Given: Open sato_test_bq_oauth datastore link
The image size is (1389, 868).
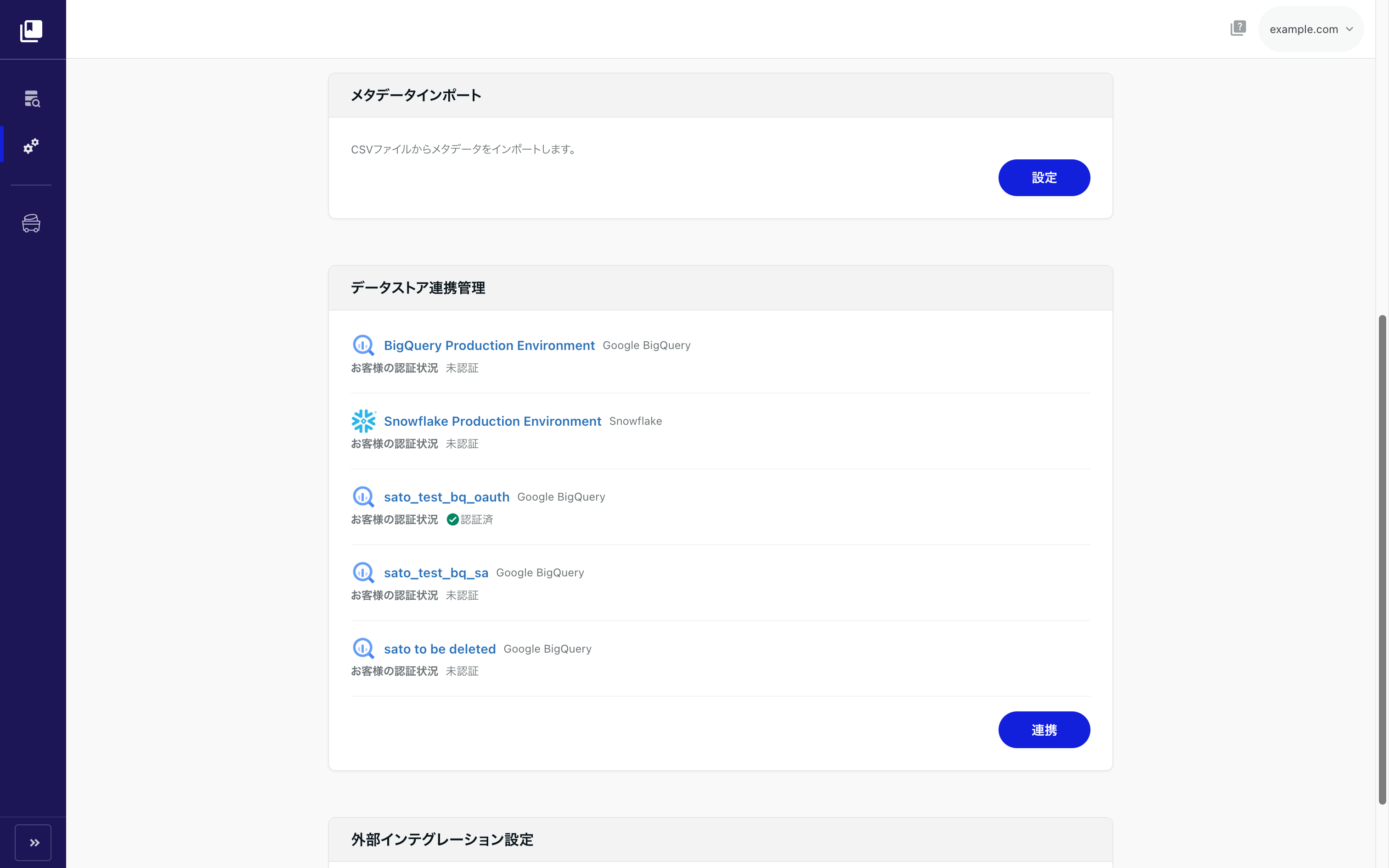Looking at the screenshot, I should pyautogui.click(x=446, y=496).
